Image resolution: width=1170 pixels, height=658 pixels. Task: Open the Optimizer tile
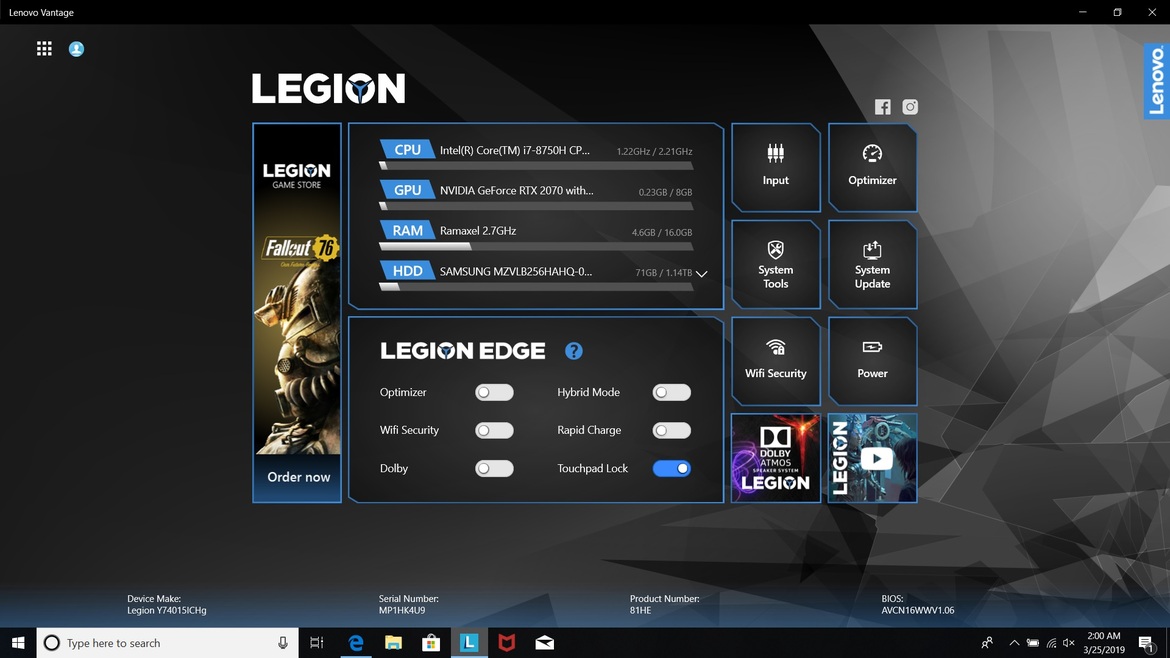coord(872,167)
